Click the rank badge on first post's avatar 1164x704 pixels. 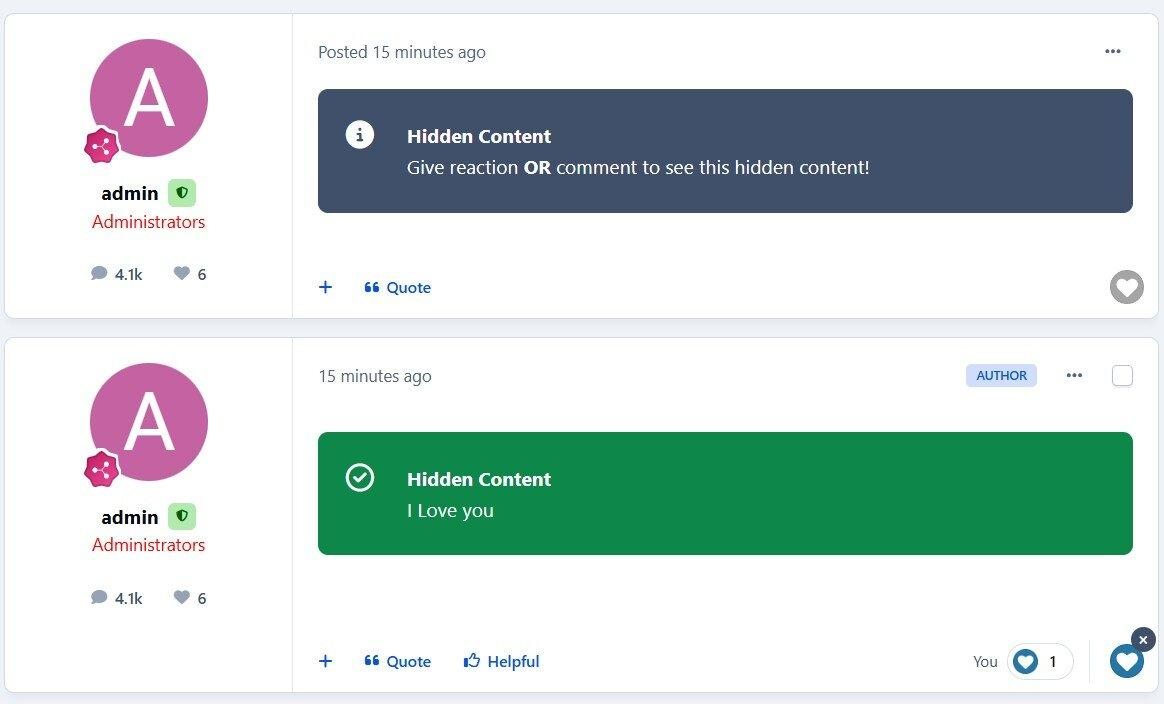click(x=101, y=146)
